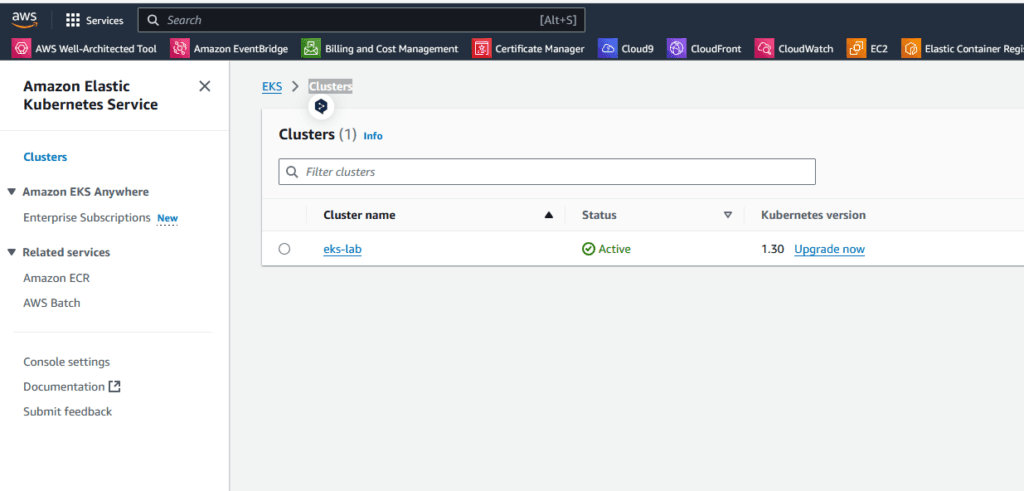Open the Services grid menu
Screen dimensions: 1024x491
click(95, 20)
